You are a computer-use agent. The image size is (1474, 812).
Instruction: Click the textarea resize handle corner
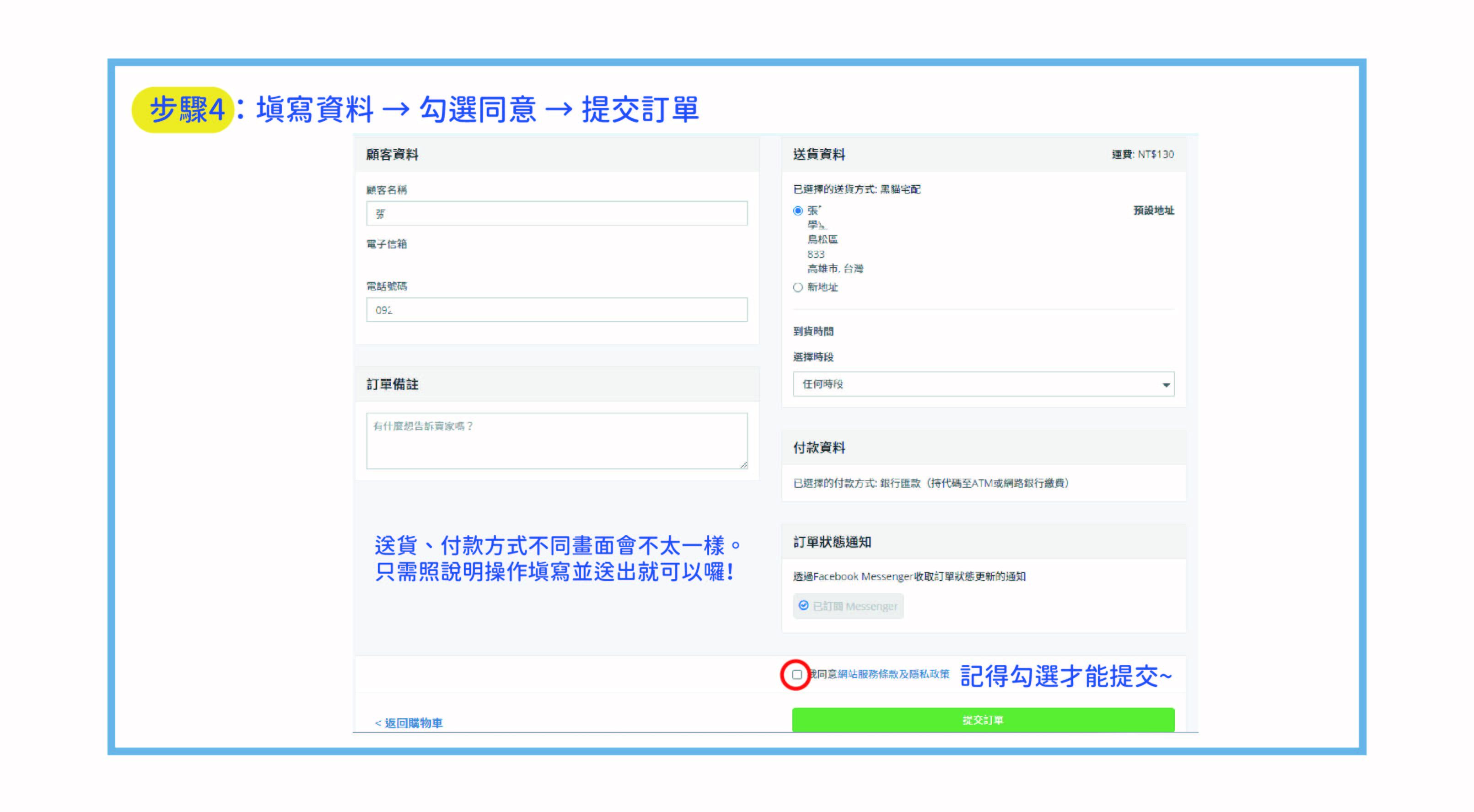(743, 465)
